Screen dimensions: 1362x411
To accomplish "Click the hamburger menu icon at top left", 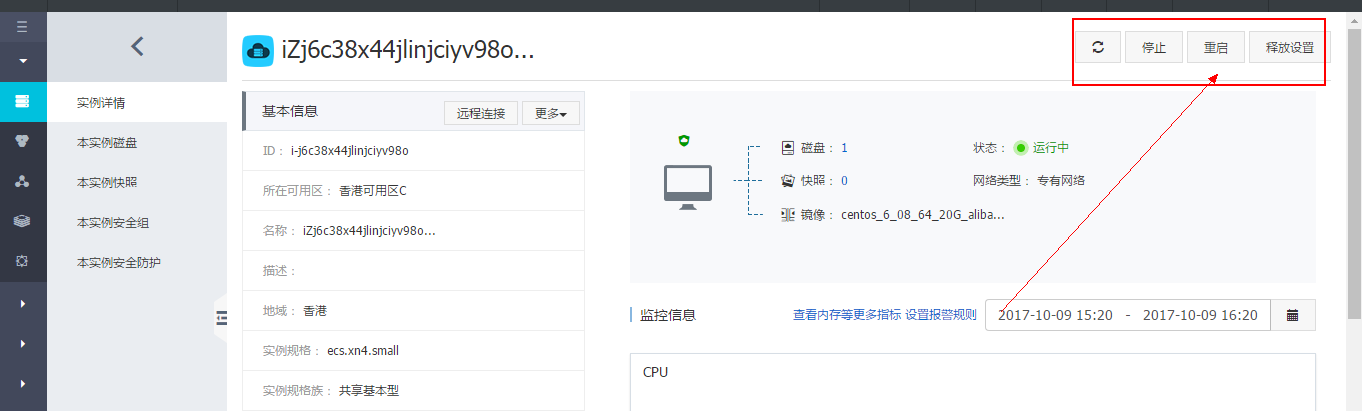I will coord(22,27).
